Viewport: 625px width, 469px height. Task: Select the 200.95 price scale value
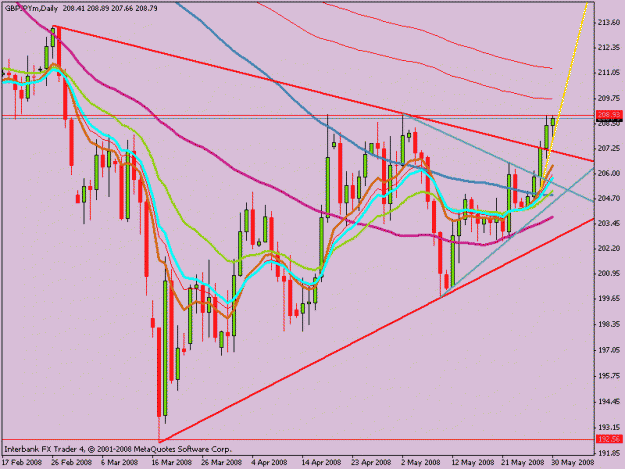tap(608, 273)
